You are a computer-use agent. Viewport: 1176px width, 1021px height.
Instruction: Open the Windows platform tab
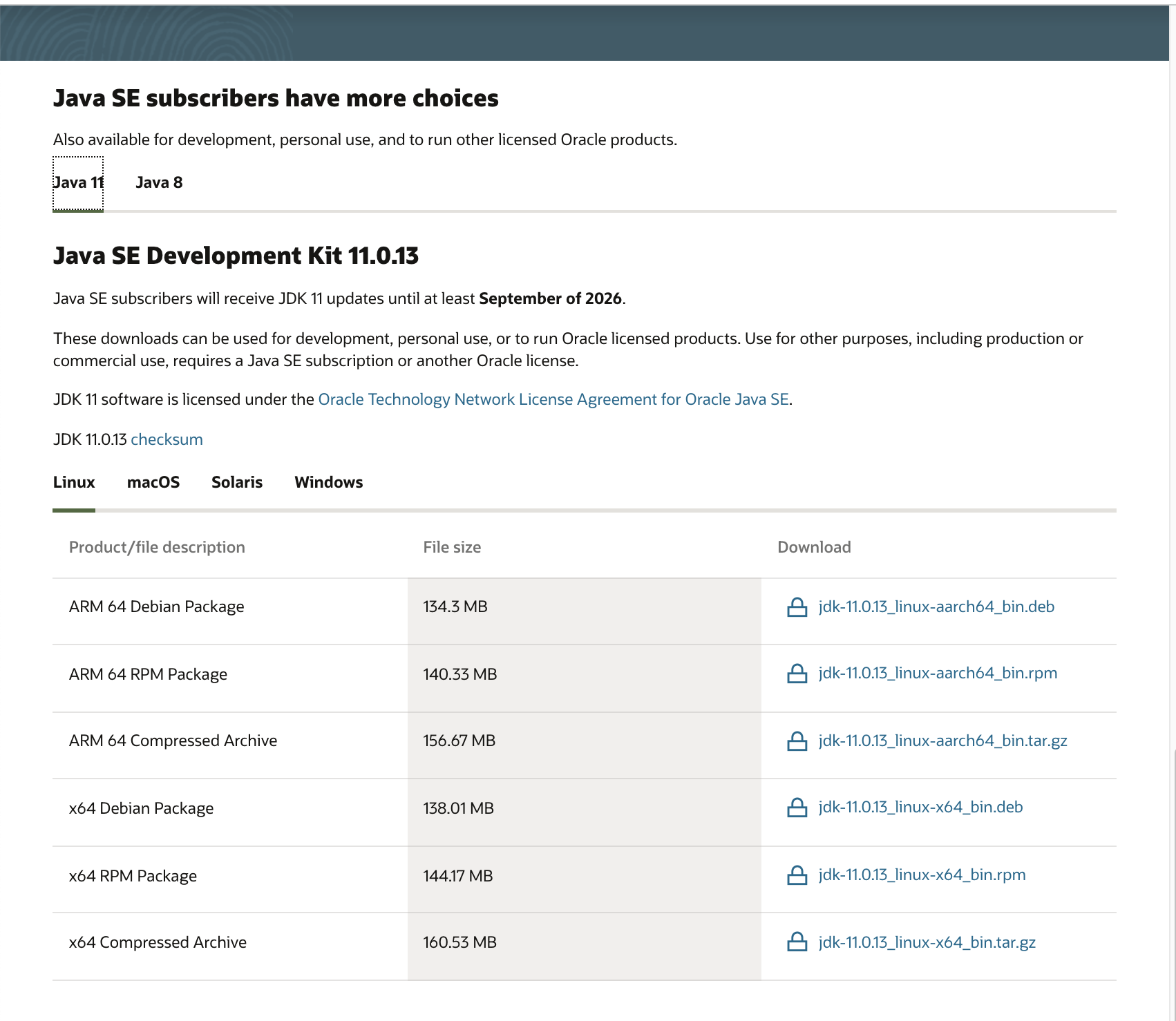point(329,482)
